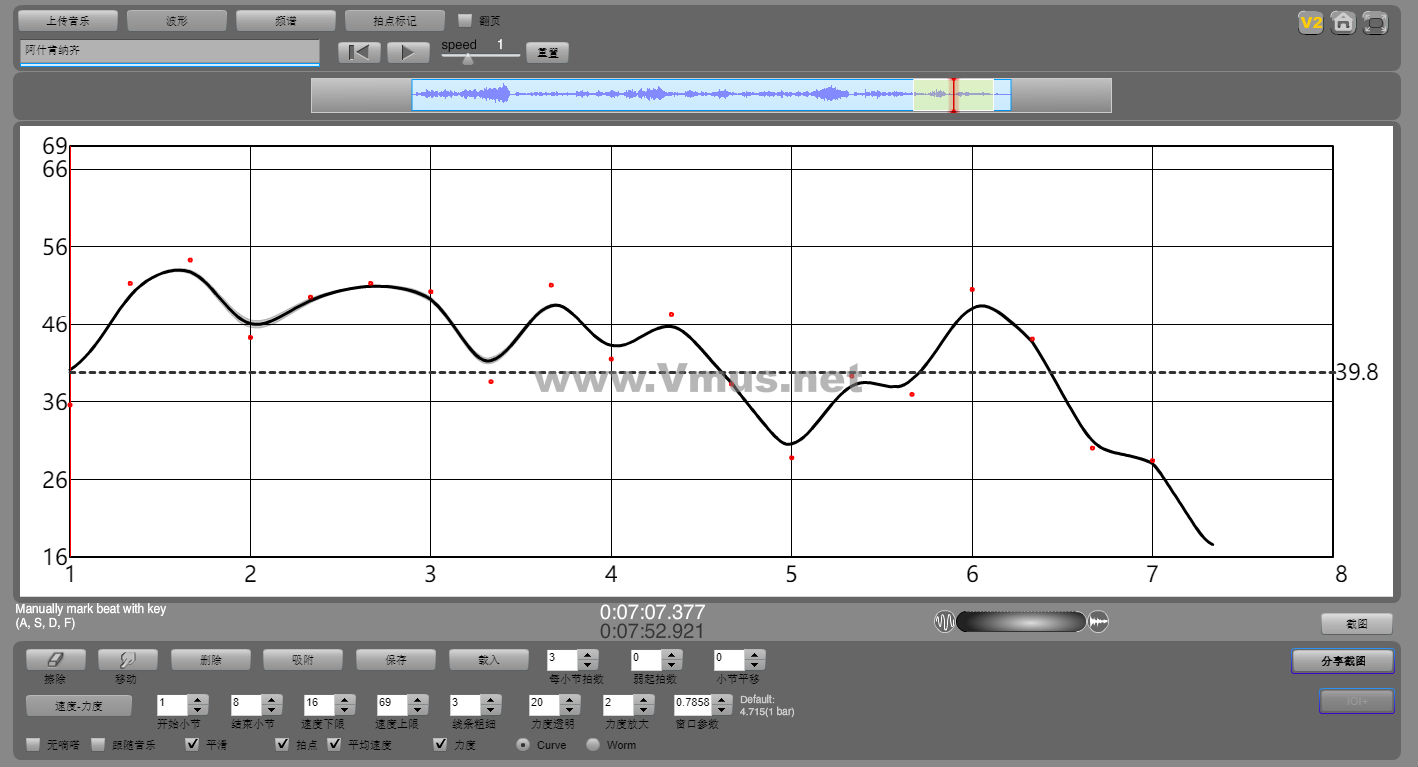
Task: Click the V2 version icon
Action: point(1310,22)
